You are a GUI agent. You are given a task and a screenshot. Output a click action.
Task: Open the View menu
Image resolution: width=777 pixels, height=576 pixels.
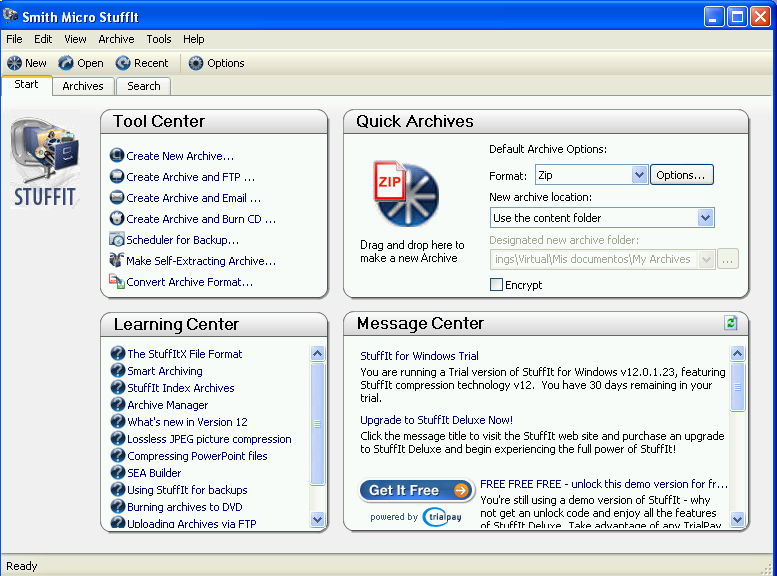75,39
